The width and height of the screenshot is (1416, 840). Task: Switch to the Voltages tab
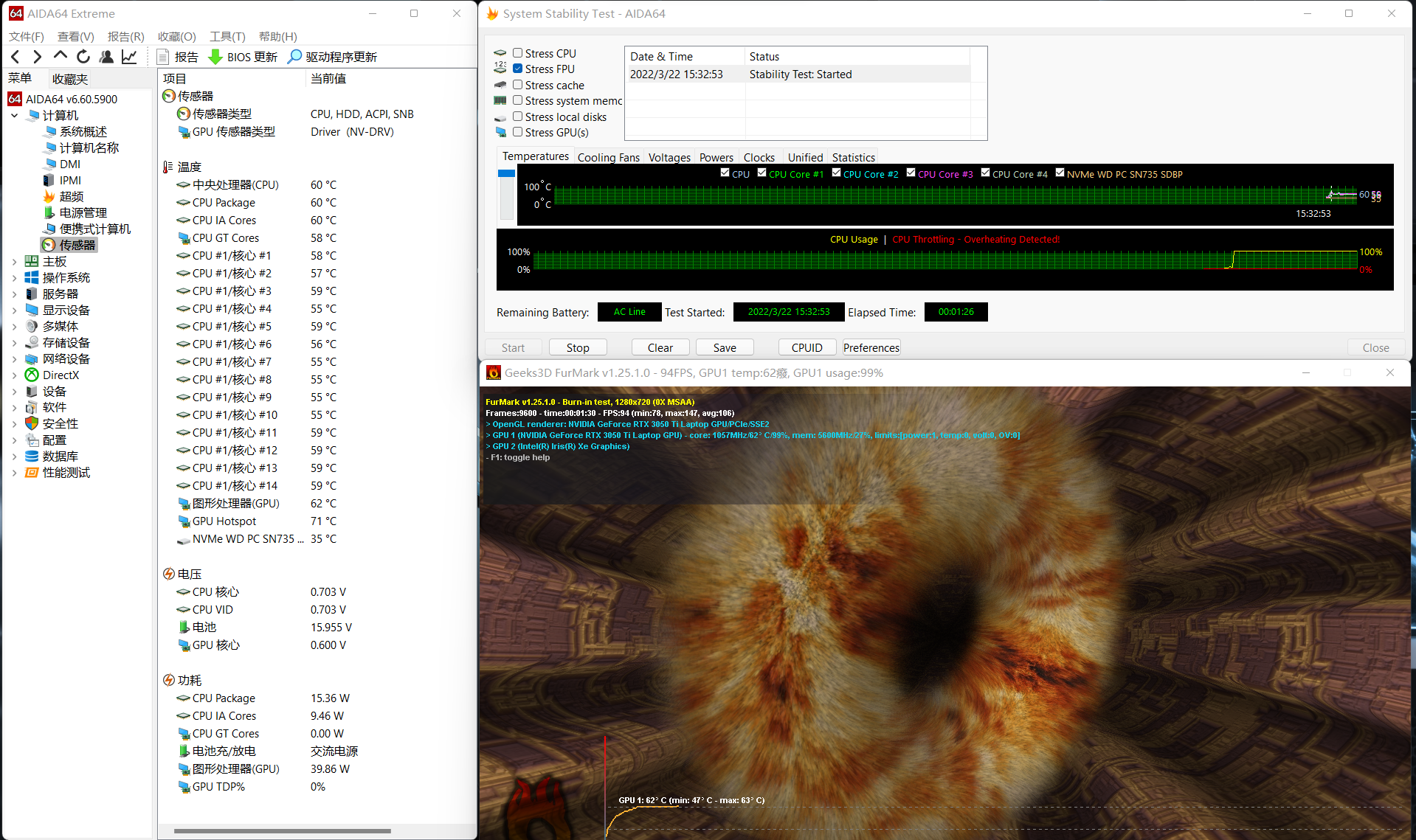point(669,157)
